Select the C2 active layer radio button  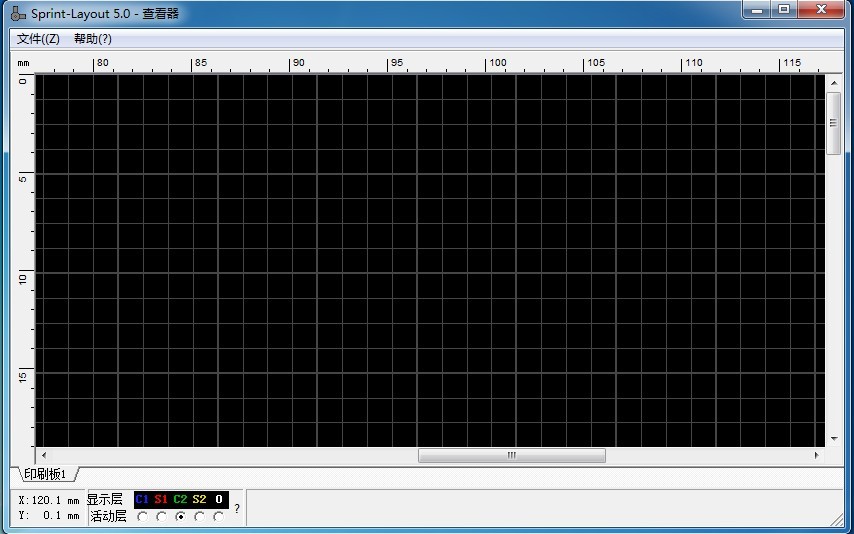[x=180, y=517]
